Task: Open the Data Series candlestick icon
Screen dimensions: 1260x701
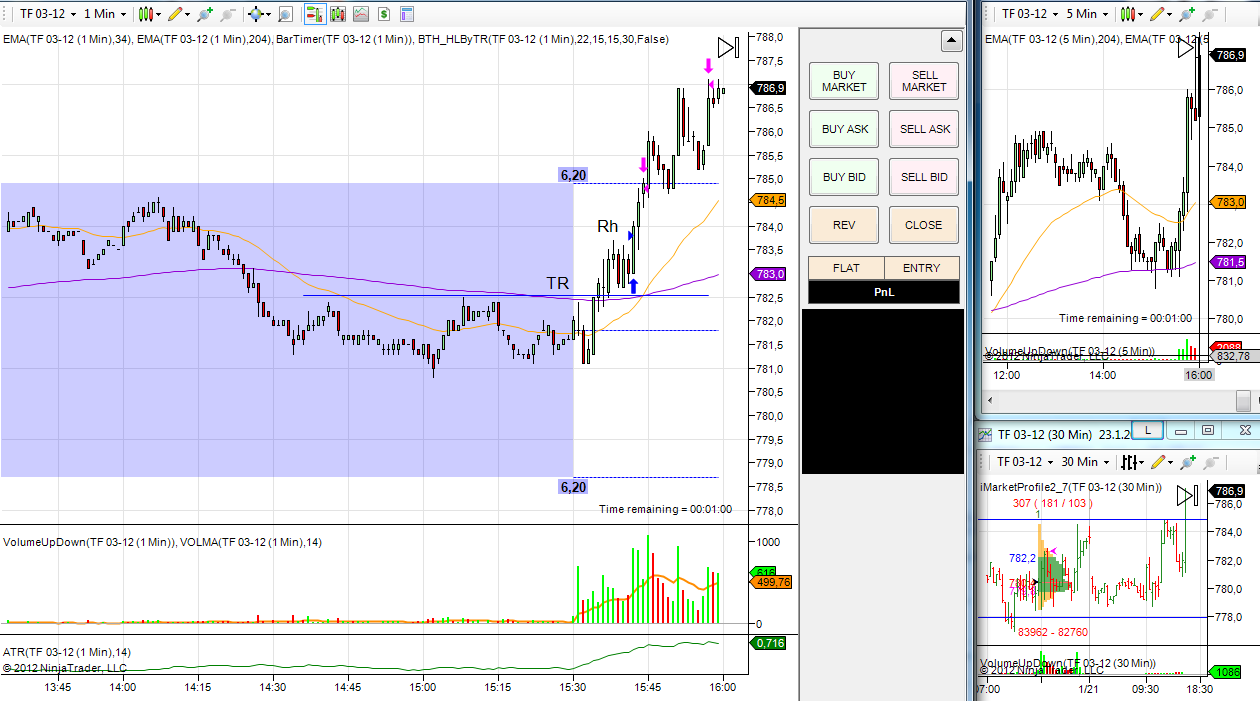Action: (338, 14)
